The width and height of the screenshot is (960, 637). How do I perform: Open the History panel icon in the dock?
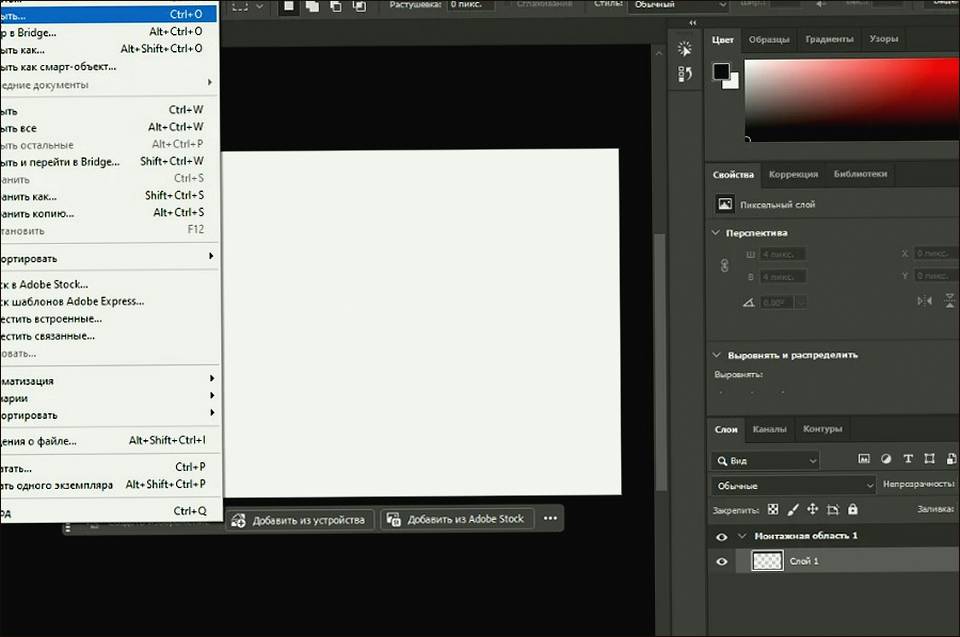pyautogui.click(x=685, y=74)
